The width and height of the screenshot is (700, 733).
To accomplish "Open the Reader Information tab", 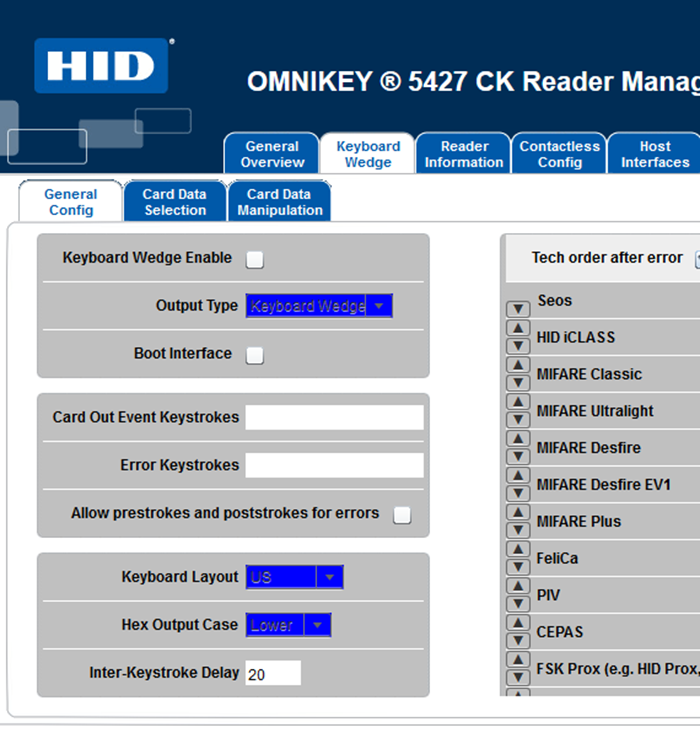I will click(x=464, y=154).
